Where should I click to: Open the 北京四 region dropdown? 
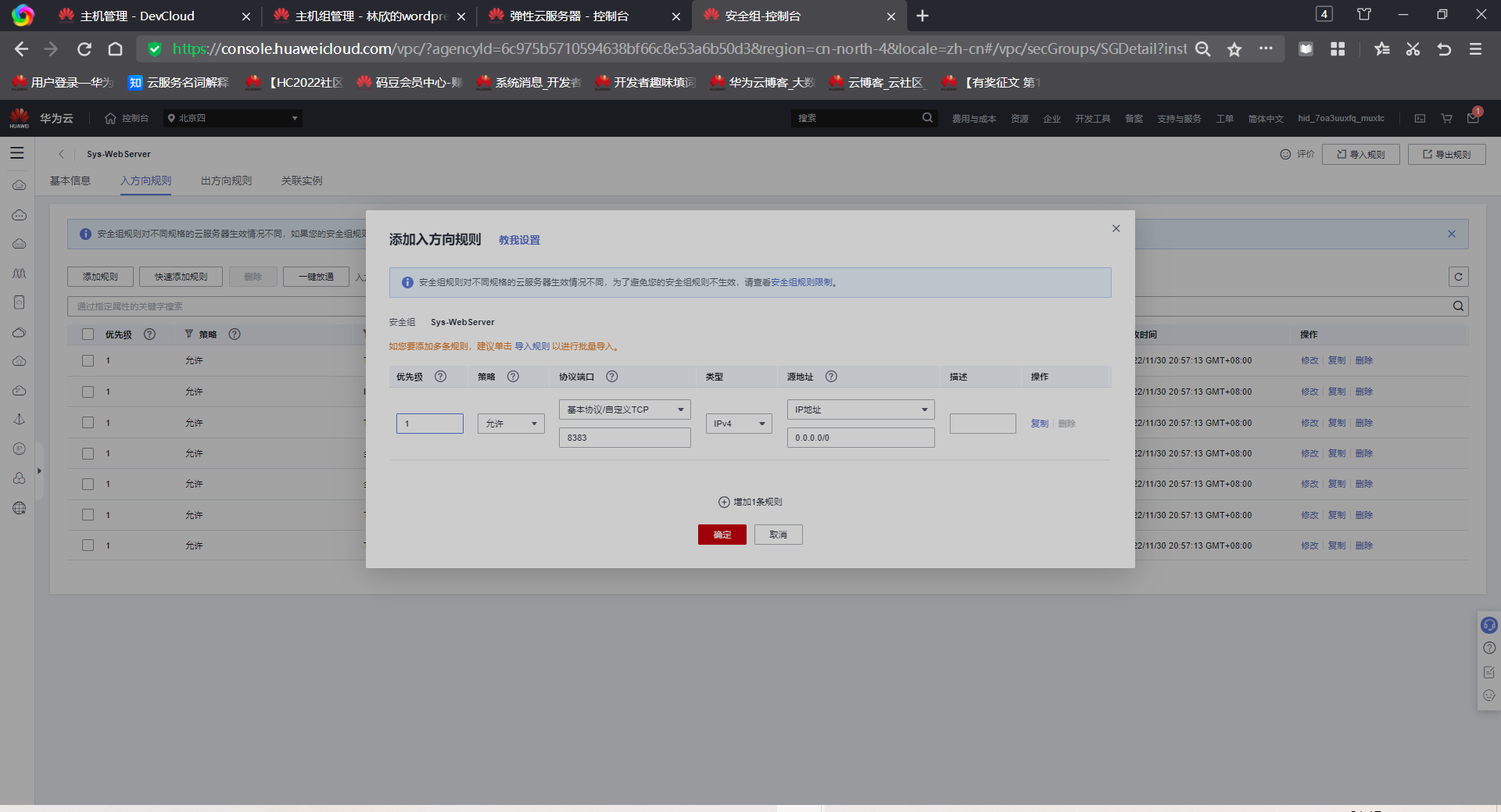[233, 118]
